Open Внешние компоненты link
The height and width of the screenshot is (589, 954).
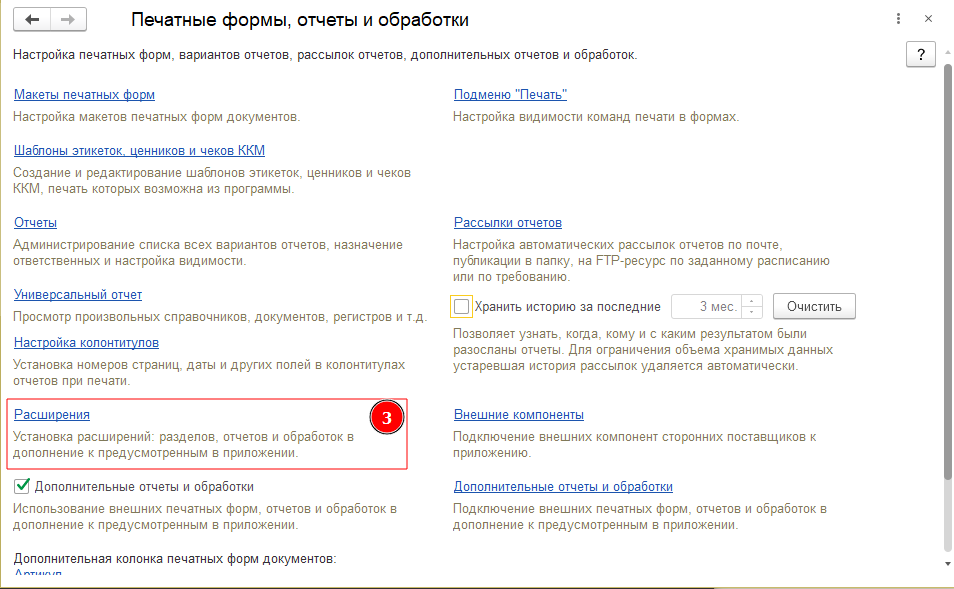click(519, 415)
